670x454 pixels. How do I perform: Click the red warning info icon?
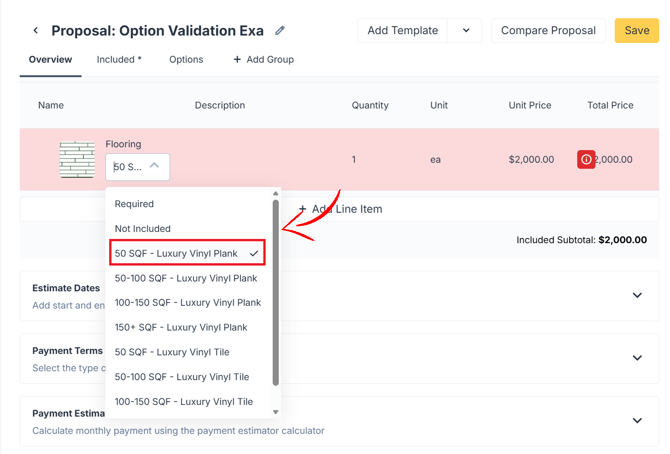pyautogui.click(x=586, y=159)
